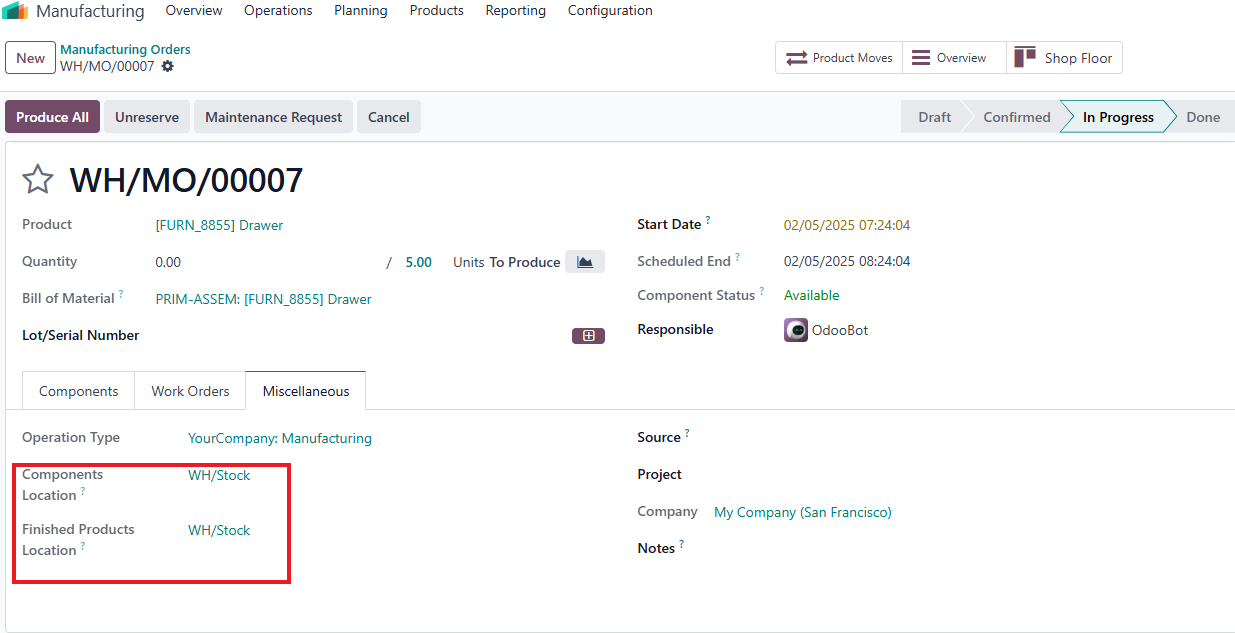This screenshot has height=633, width=1235.
Task: Click the Cancel button
Action: coord(389,117)
